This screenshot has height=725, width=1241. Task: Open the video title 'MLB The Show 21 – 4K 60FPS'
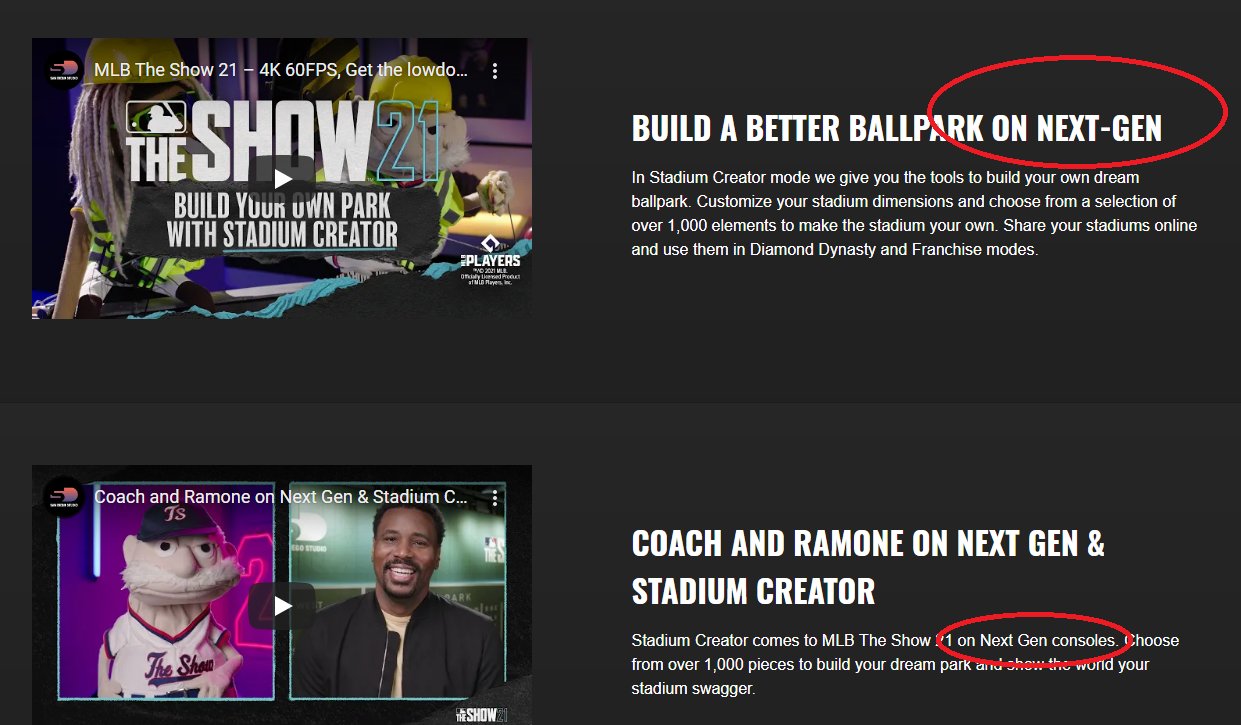pyautogui.click(x=281, y=71)
